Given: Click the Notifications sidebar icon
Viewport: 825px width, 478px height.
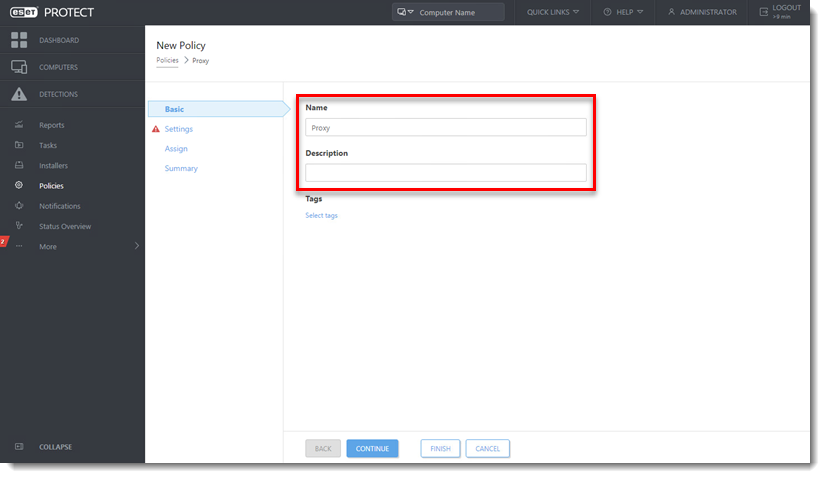Looking at the screenshot, I should 19,206.
